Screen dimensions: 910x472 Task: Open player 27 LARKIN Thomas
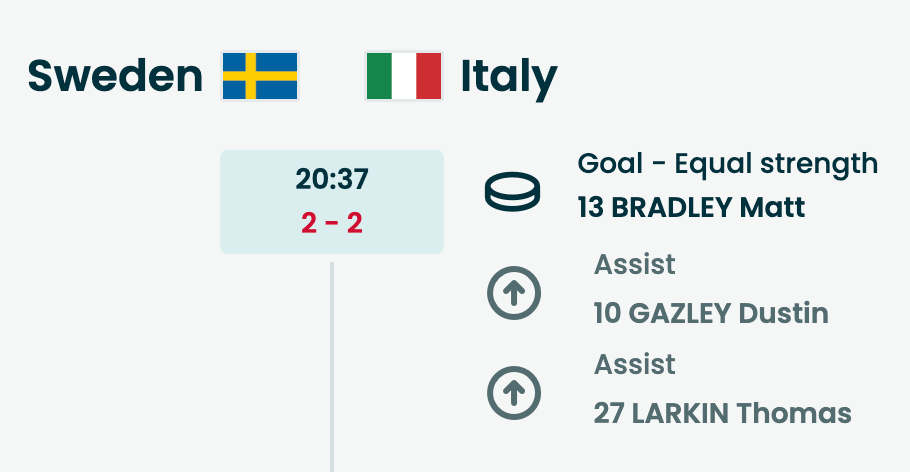[x=722, y=413]
